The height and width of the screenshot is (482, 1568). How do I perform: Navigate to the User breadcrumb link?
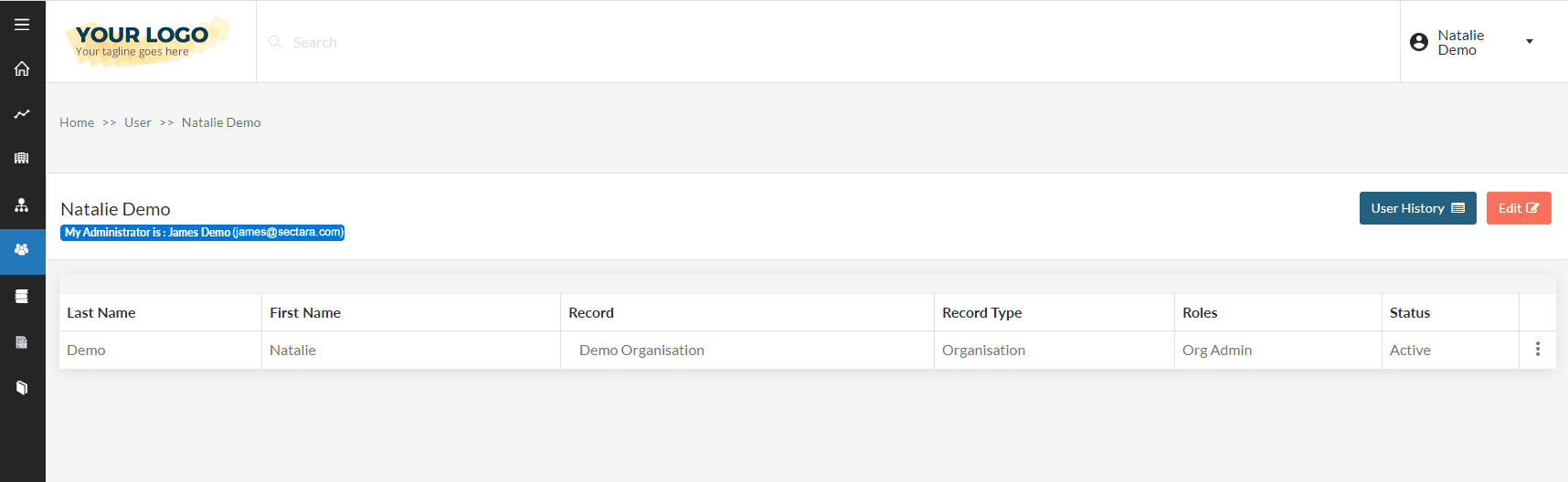coord(138,122)
